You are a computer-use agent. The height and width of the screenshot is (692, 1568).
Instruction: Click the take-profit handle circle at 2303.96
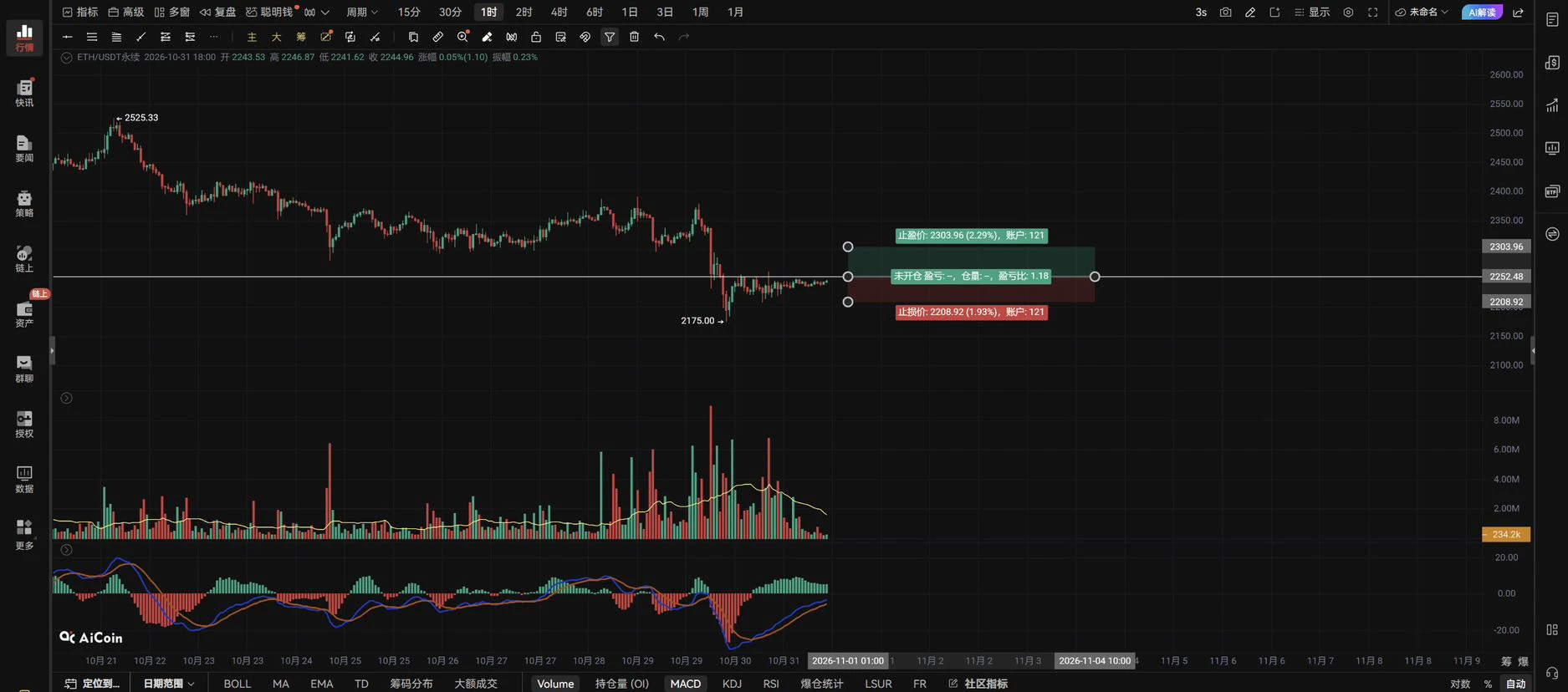(848, 247)
